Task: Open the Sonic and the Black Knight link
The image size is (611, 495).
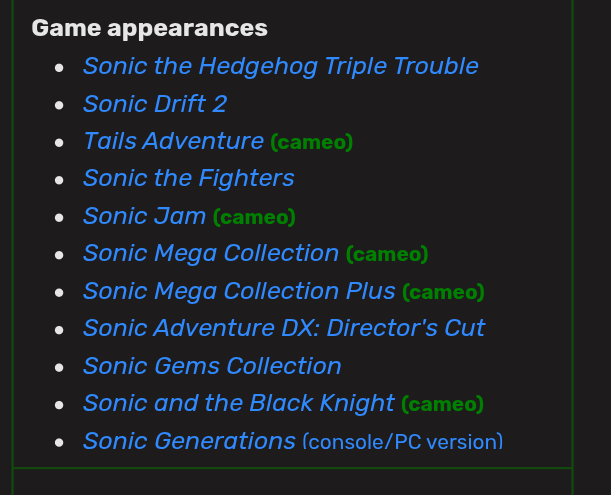Action: pos(238,403)
